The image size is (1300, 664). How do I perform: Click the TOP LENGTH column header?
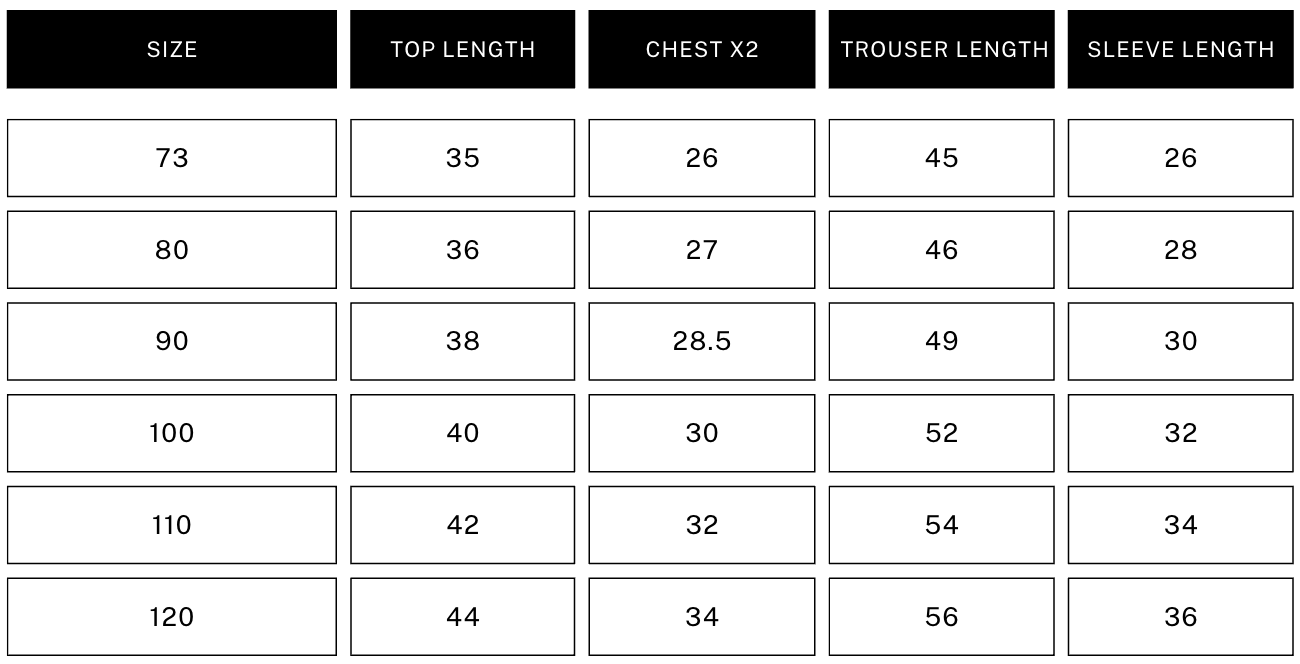click(463, 50)
